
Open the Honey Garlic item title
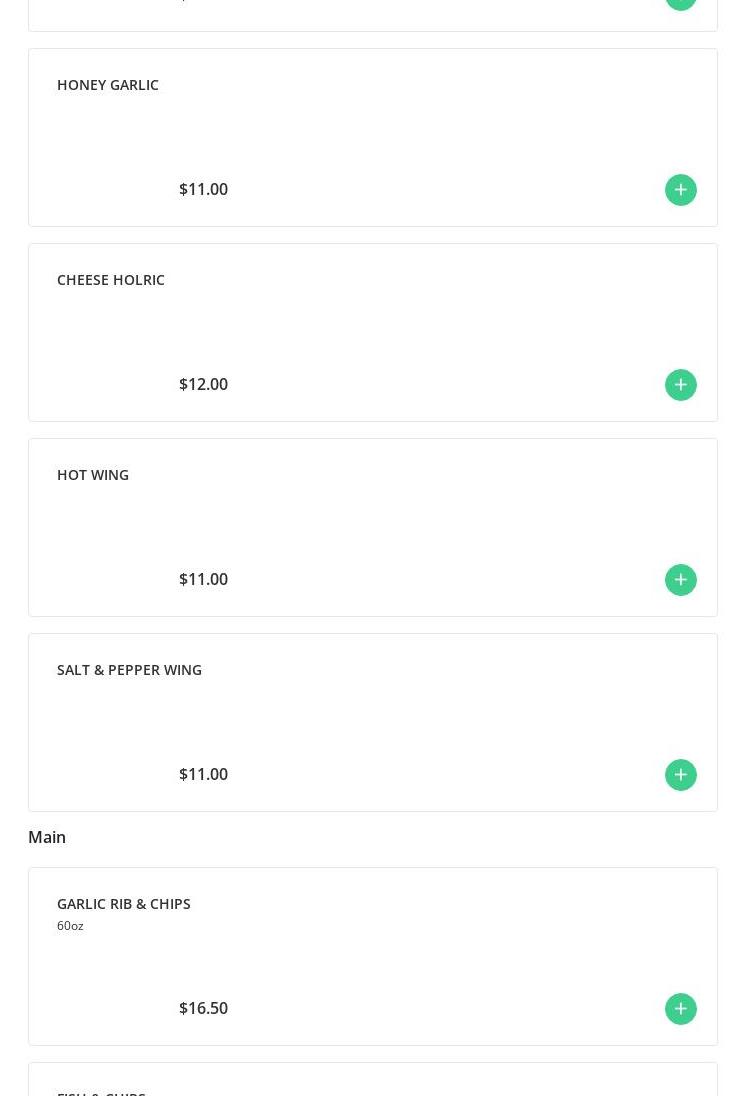coord(108,85)
